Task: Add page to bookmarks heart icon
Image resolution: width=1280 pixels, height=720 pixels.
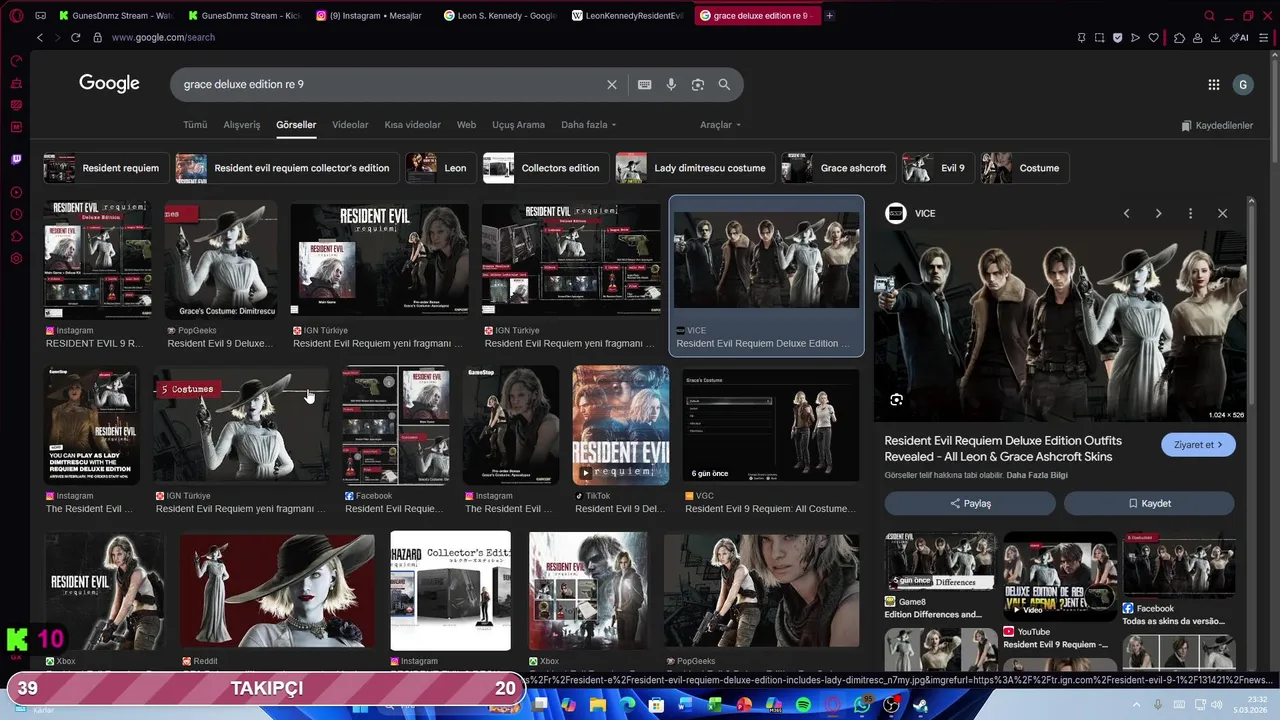Action: [1153, 37]
